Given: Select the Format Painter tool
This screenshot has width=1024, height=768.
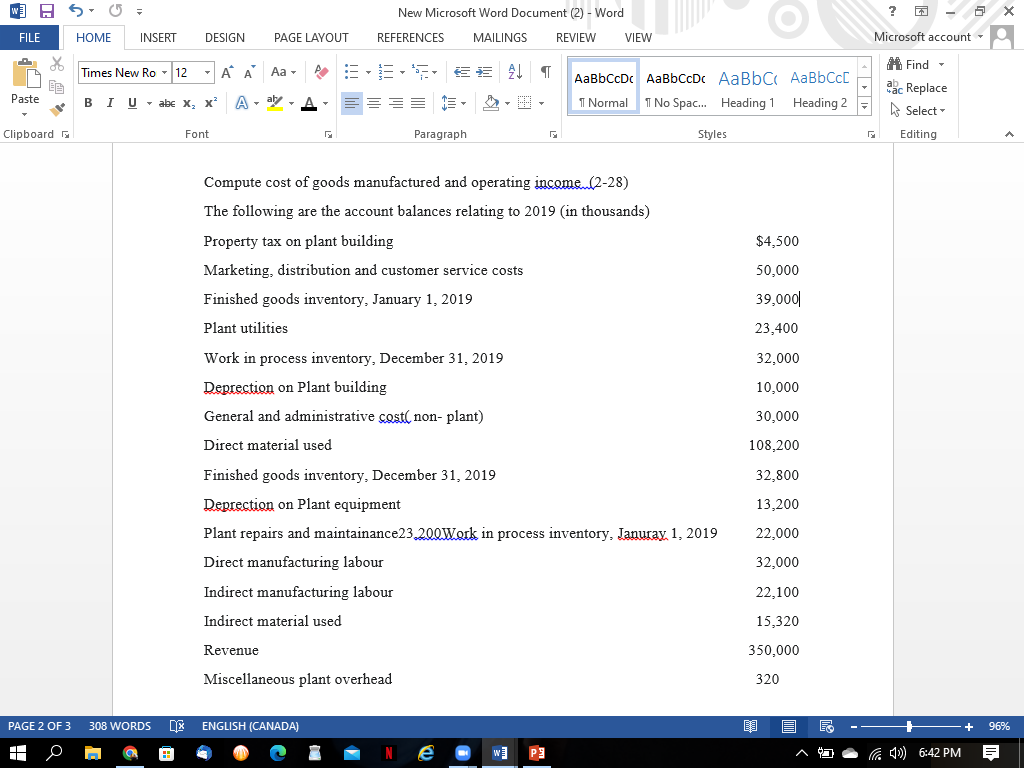Looking at the screenshot, I should click(x=57, y=108).
